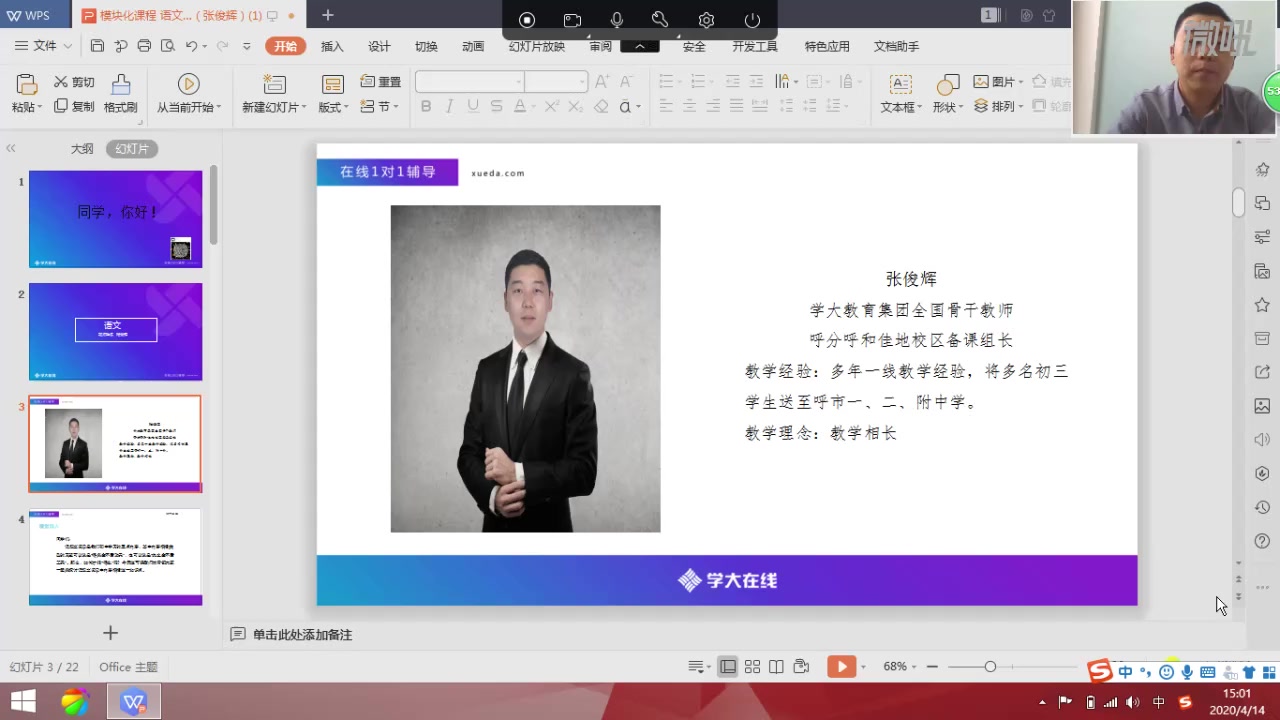Click the New Slide (新建幻灯片) icon
The width and height of the screenshot is (1280, 720).
click(x=274, y=84)
